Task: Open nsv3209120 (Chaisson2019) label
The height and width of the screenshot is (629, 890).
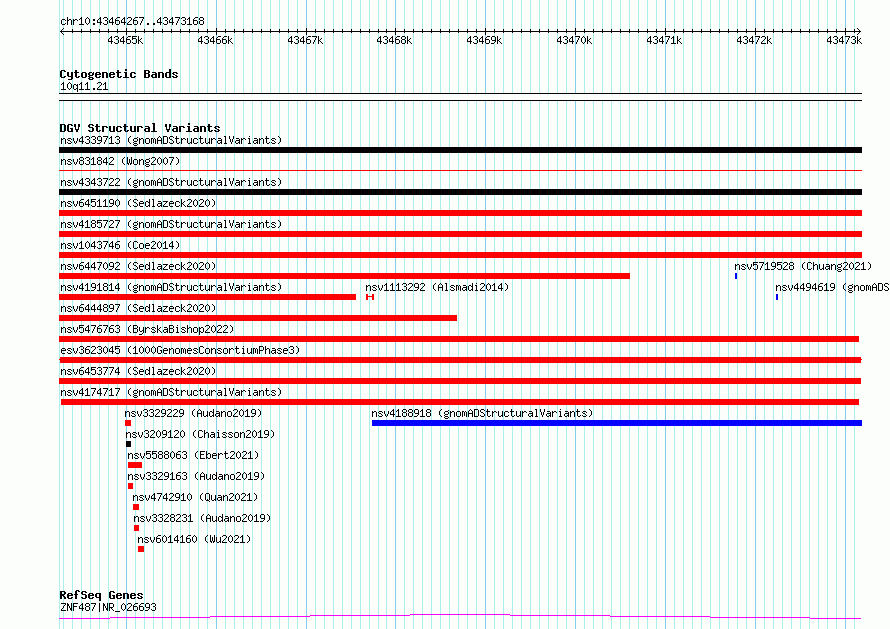Action: pyautogui.click(x=200, y=434)
